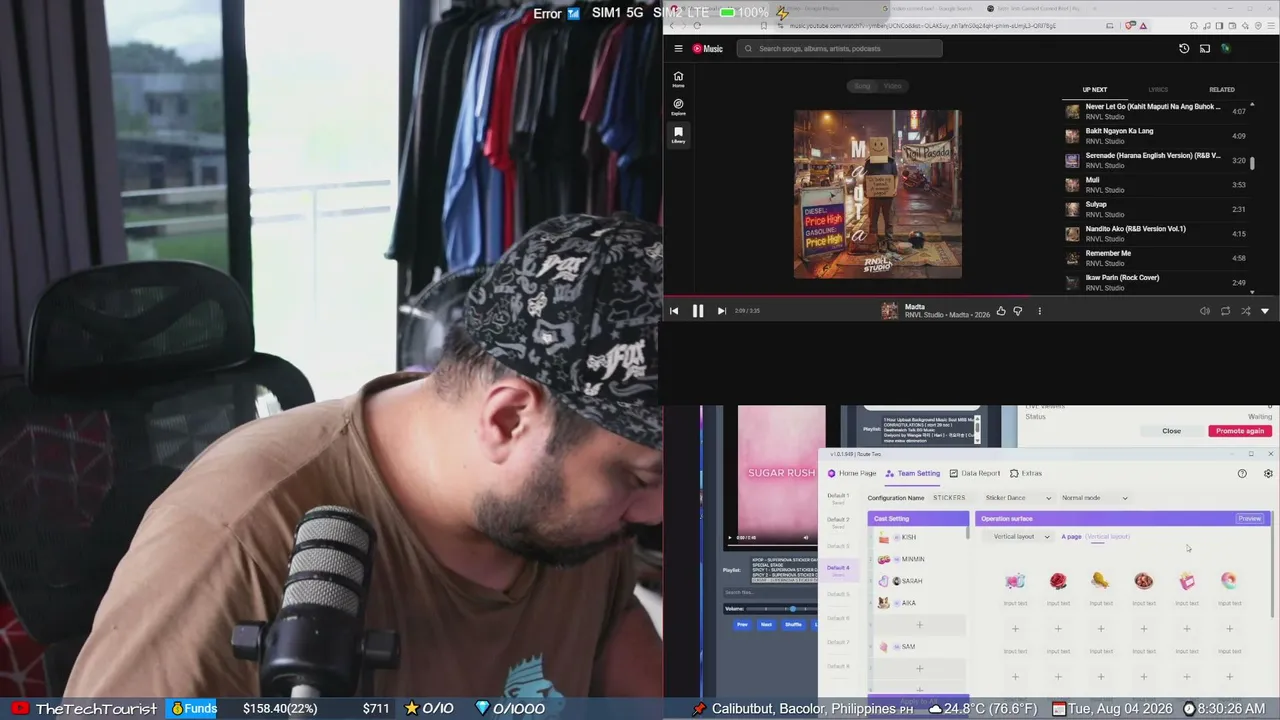
Task: Select Default 2 configuration
Action: coord(838,522)
